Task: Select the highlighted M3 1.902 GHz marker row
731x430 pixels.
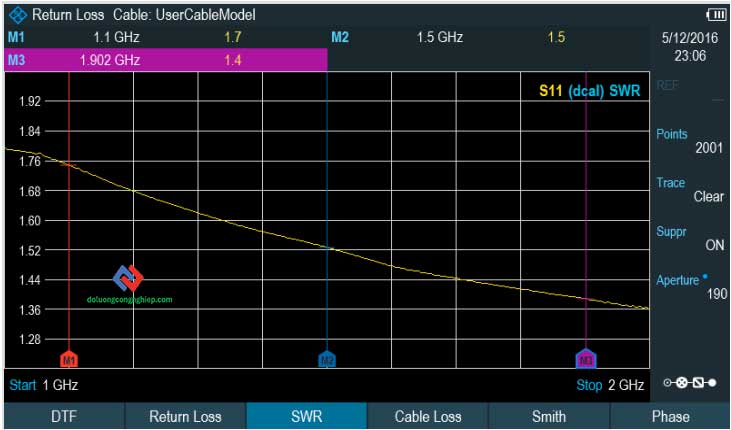Action: click(166, 60)
